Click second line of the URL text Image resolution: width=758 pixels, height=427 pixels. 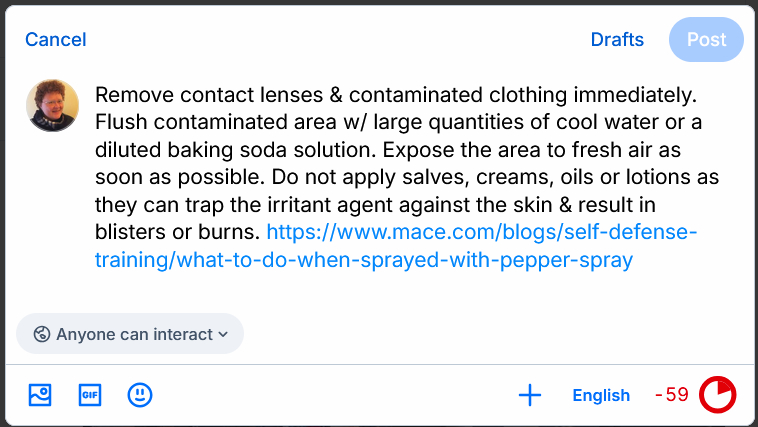[x=364, y=261]
